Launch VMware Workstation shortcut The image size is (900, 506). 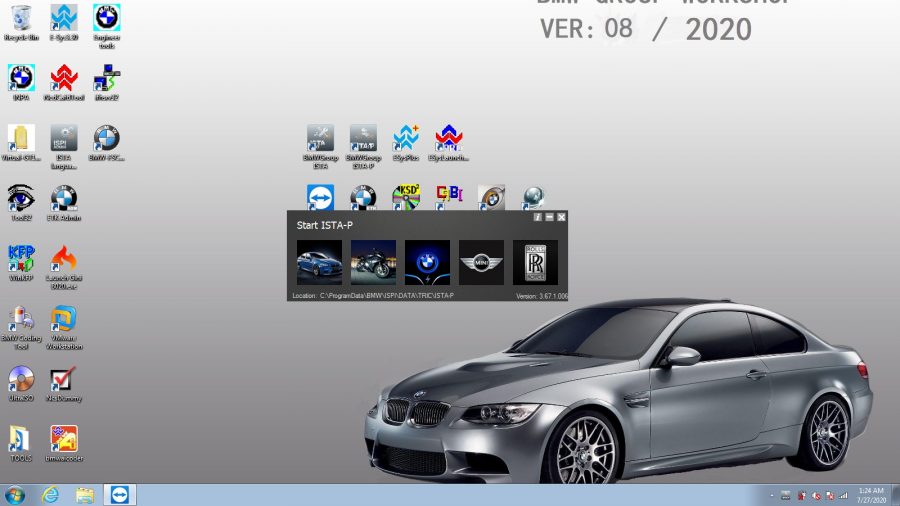click(x=64, y=327)
